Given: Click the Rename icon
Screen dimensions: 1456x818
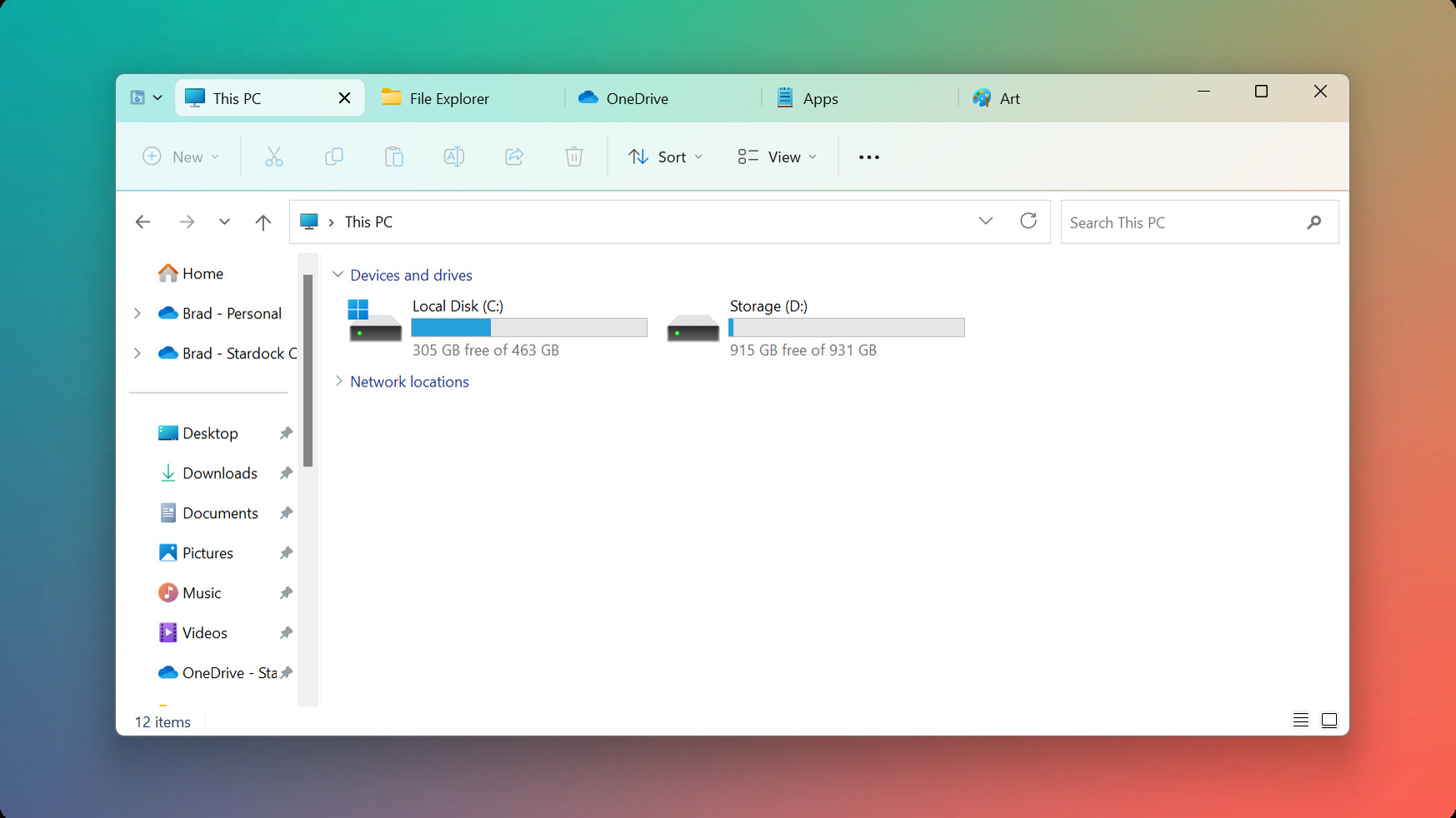Looking at the screenshot, I should 454,157.
